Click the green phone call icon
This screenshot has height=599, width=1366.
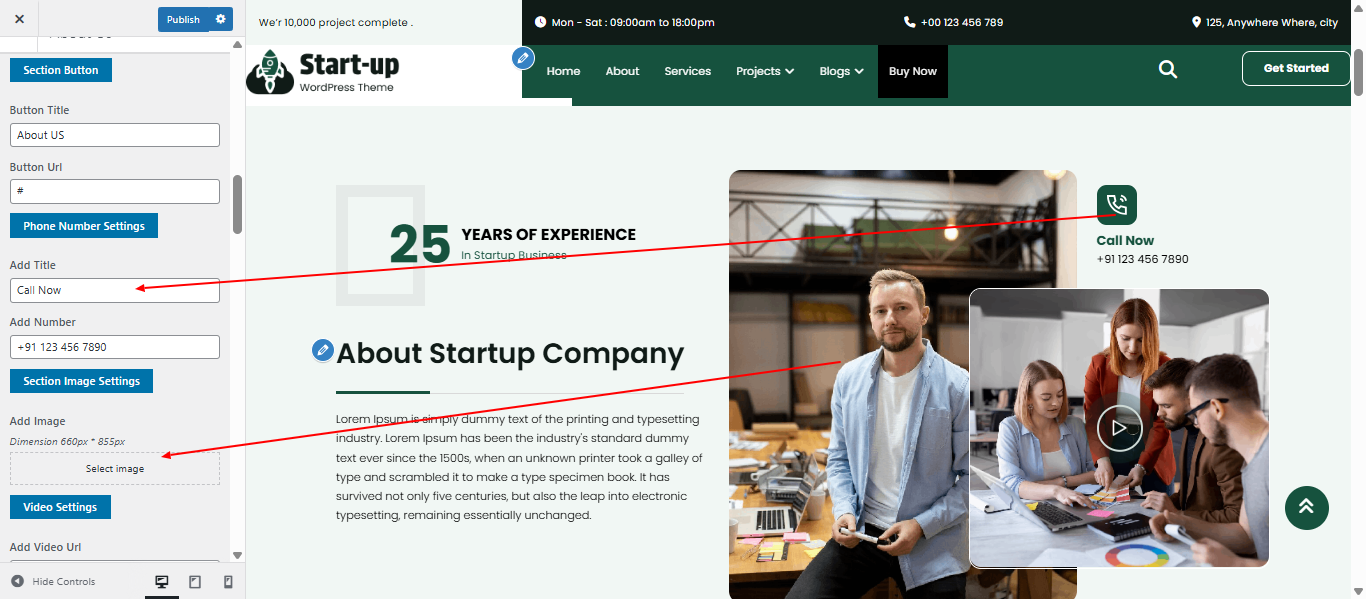click(x=1117, y=205)
